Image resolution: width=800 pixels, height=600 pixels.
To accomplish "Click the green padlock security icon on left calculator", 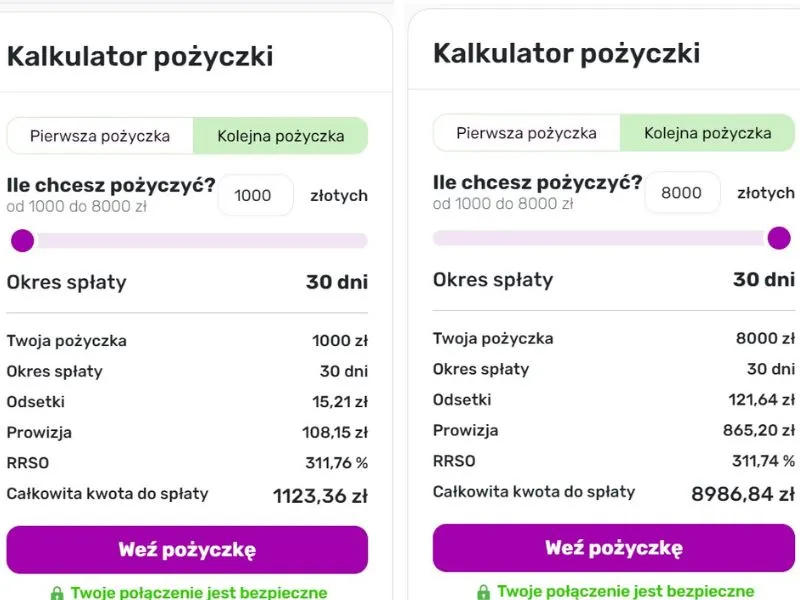I will [55, 591].
